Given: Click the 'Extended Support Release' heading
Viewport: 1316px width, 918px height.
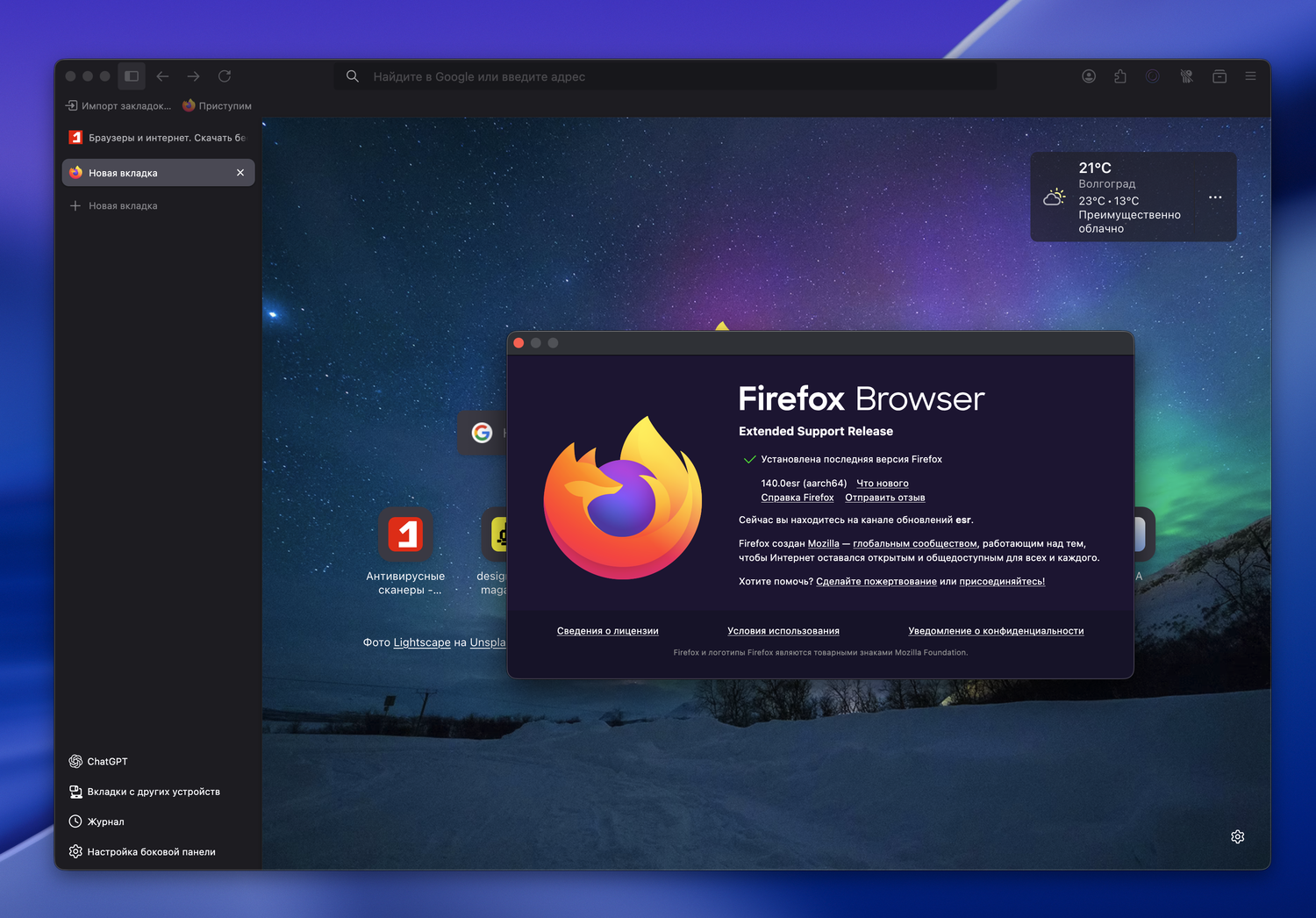Looking at the screenshot, I should click(816, 431).
